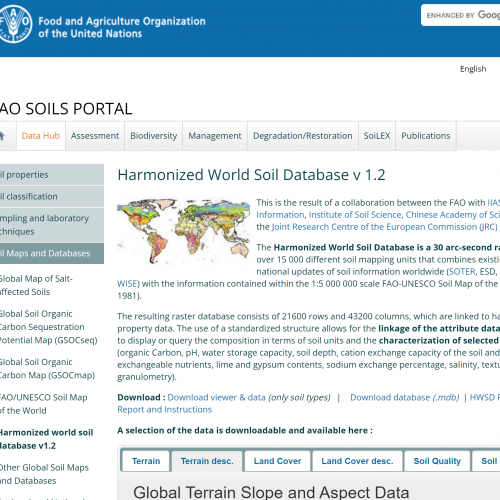This screenshot has width=500, height=500.
Task: Open the Management tab
Action: click(x=215, y=136)
